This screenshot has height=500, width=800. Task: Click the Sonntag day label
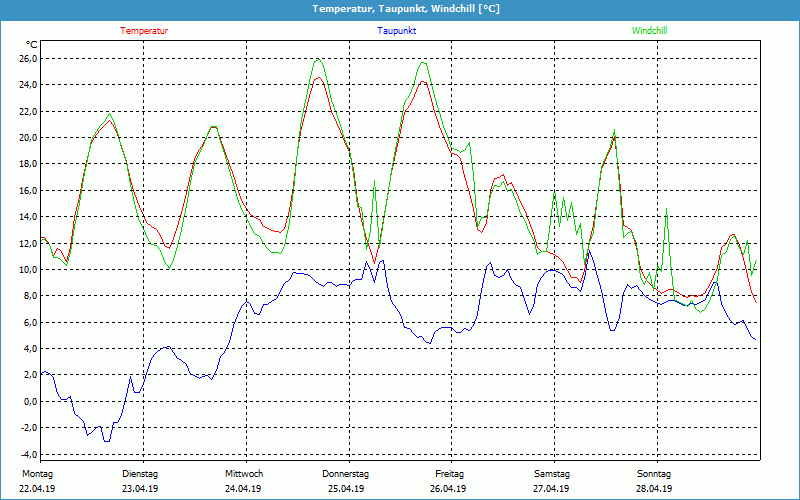click(654, 474)
